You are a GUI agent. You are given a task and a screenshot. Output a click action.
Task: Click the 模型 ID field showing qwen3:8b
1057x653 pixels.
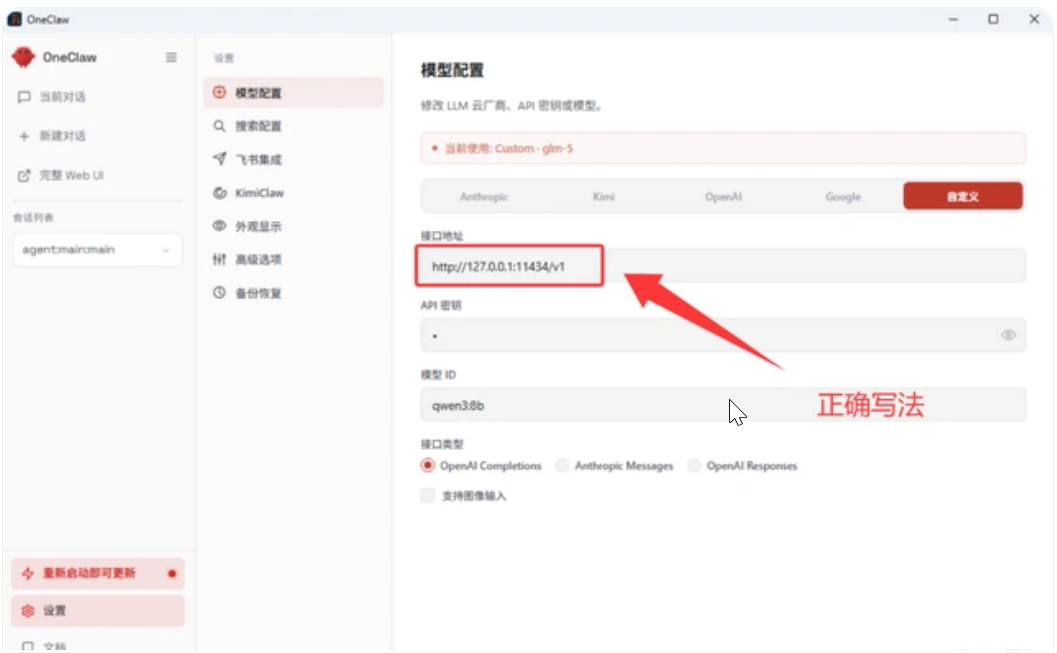point(723,405)
